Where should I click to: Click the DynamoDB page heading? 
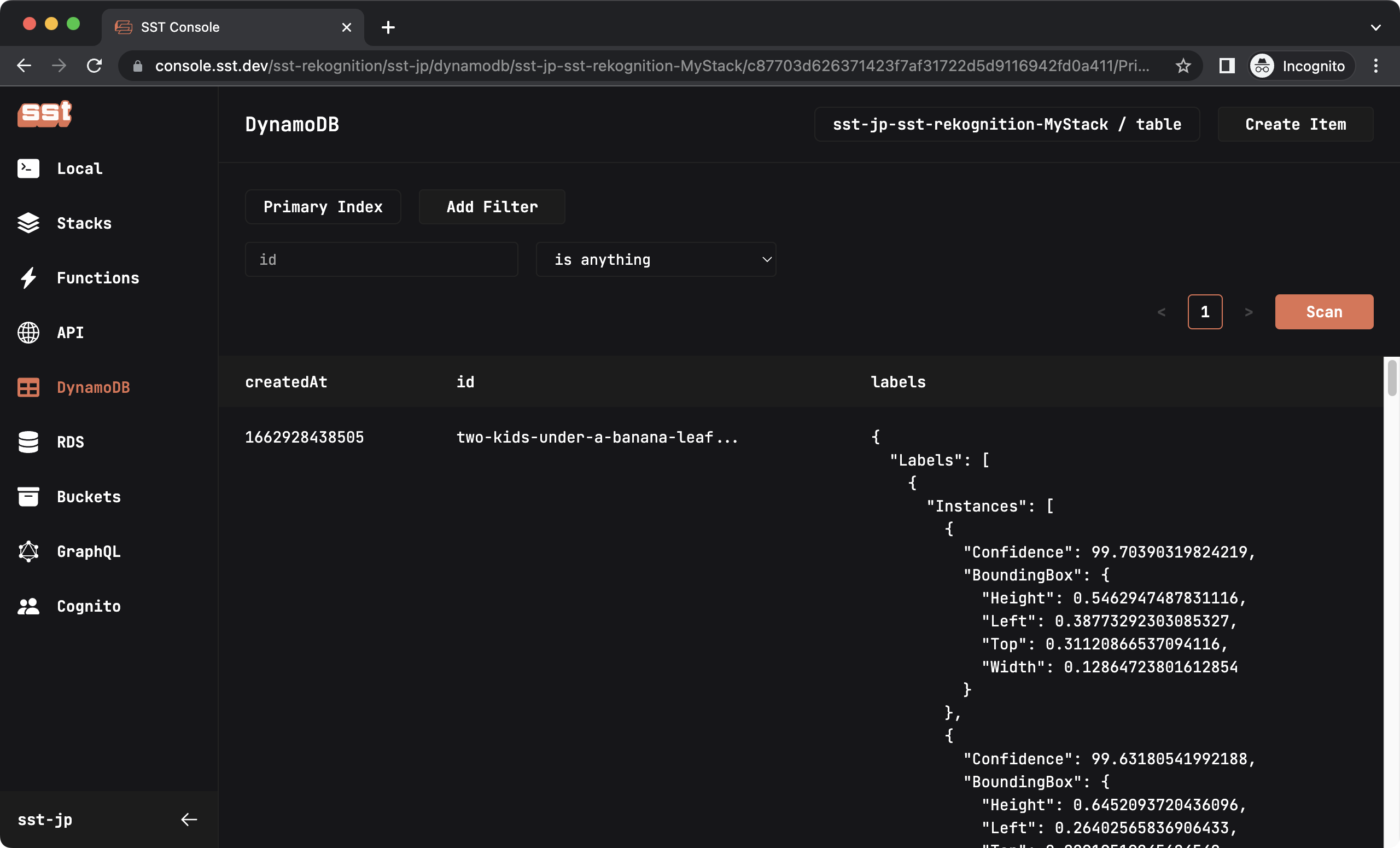[x=292, y=124]
